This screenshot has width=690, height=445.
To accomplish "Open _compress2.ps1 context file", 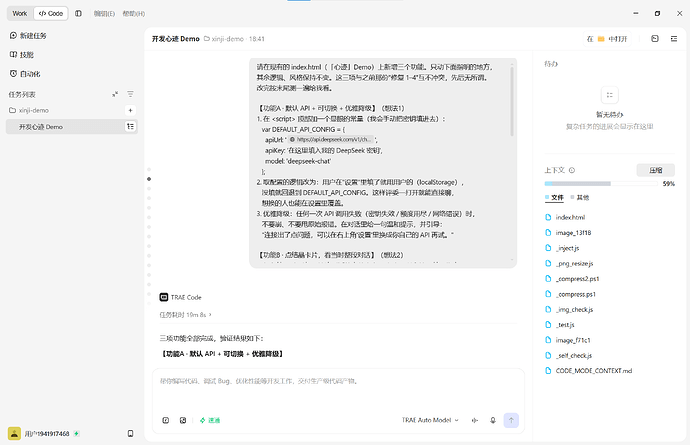I will (577, 279).
